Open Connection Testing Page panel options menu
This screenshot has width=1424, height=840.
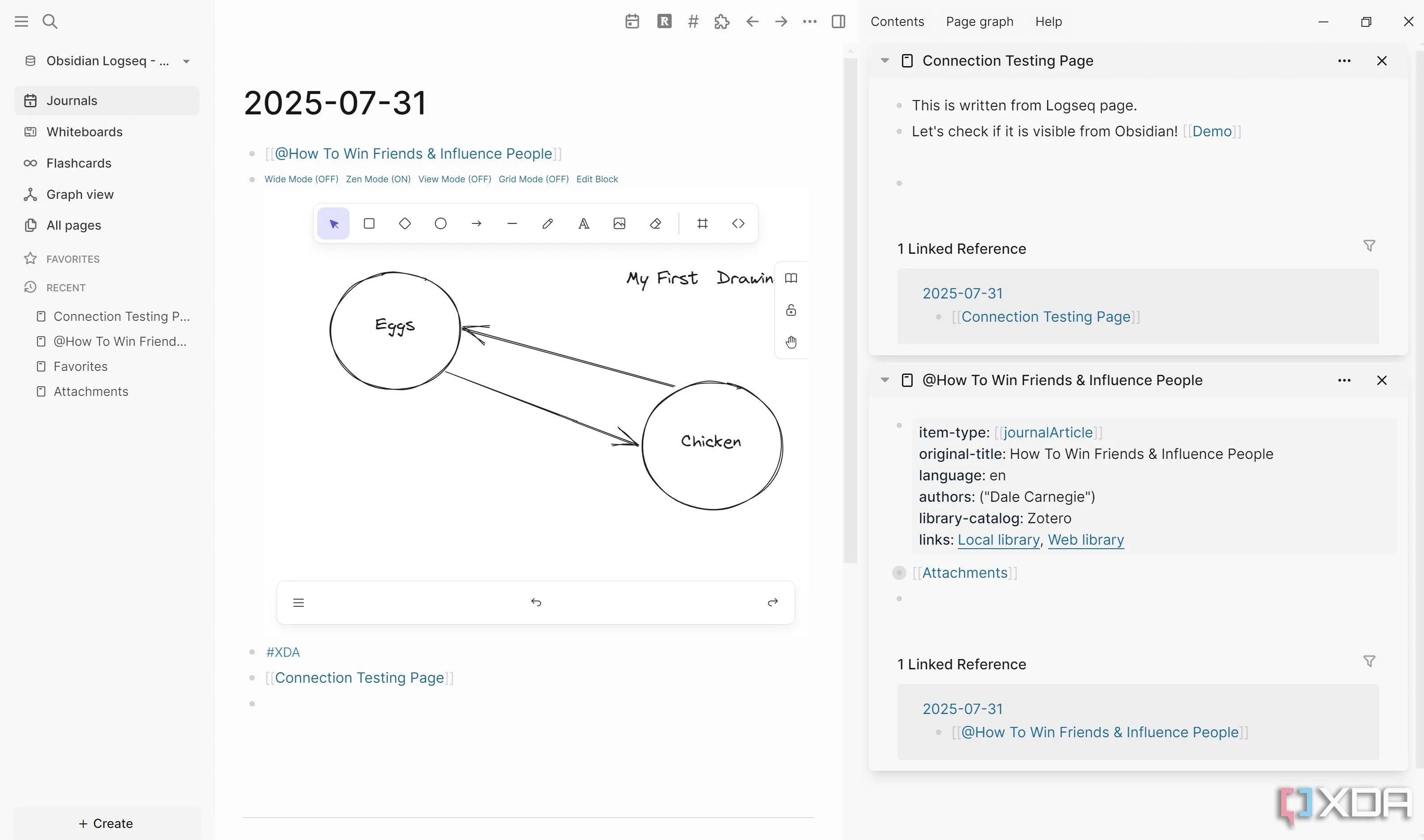point(1344,61)
